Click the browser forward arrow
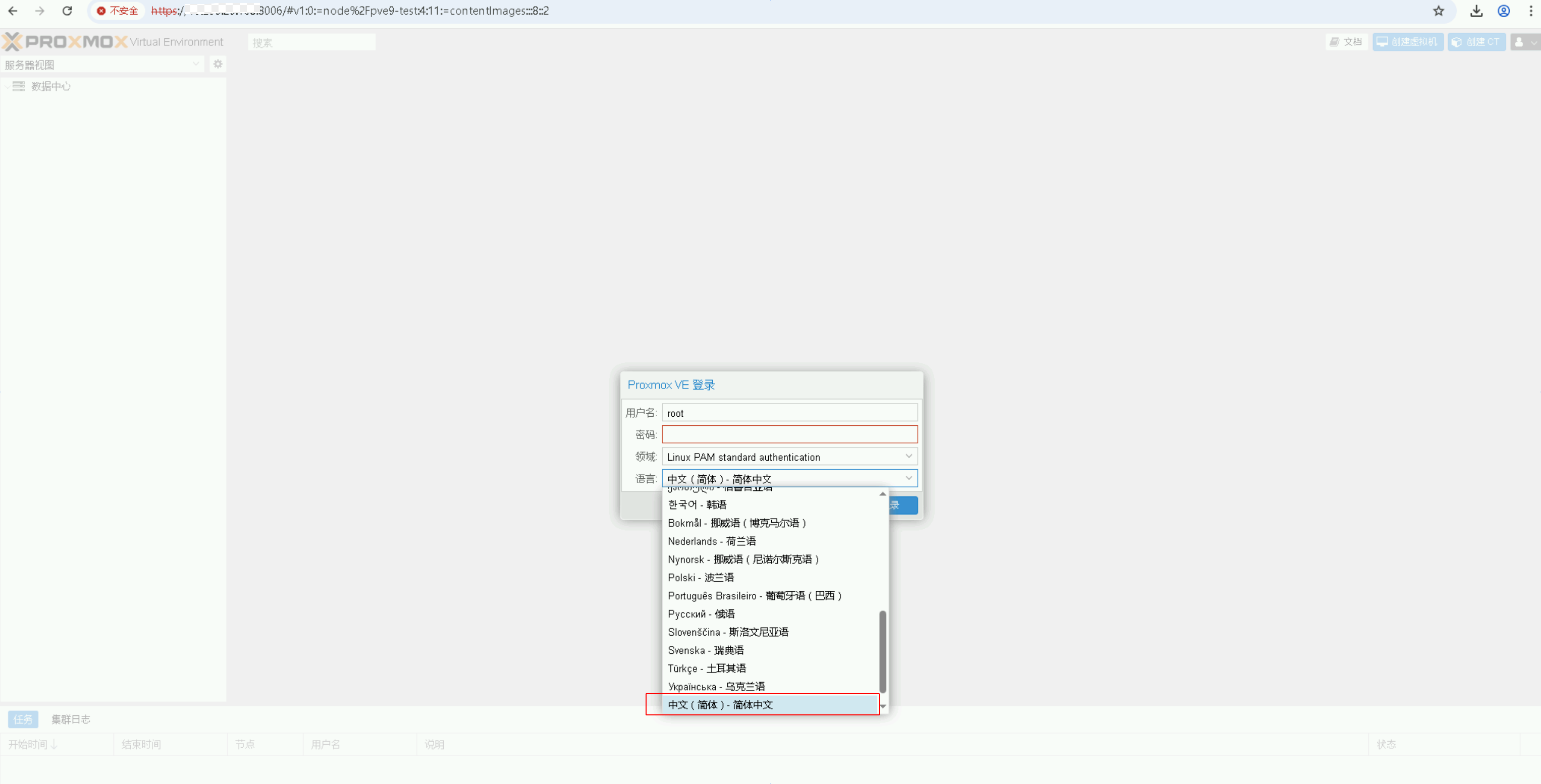This screenshot has height=784, width=1541. pos(39,11)
